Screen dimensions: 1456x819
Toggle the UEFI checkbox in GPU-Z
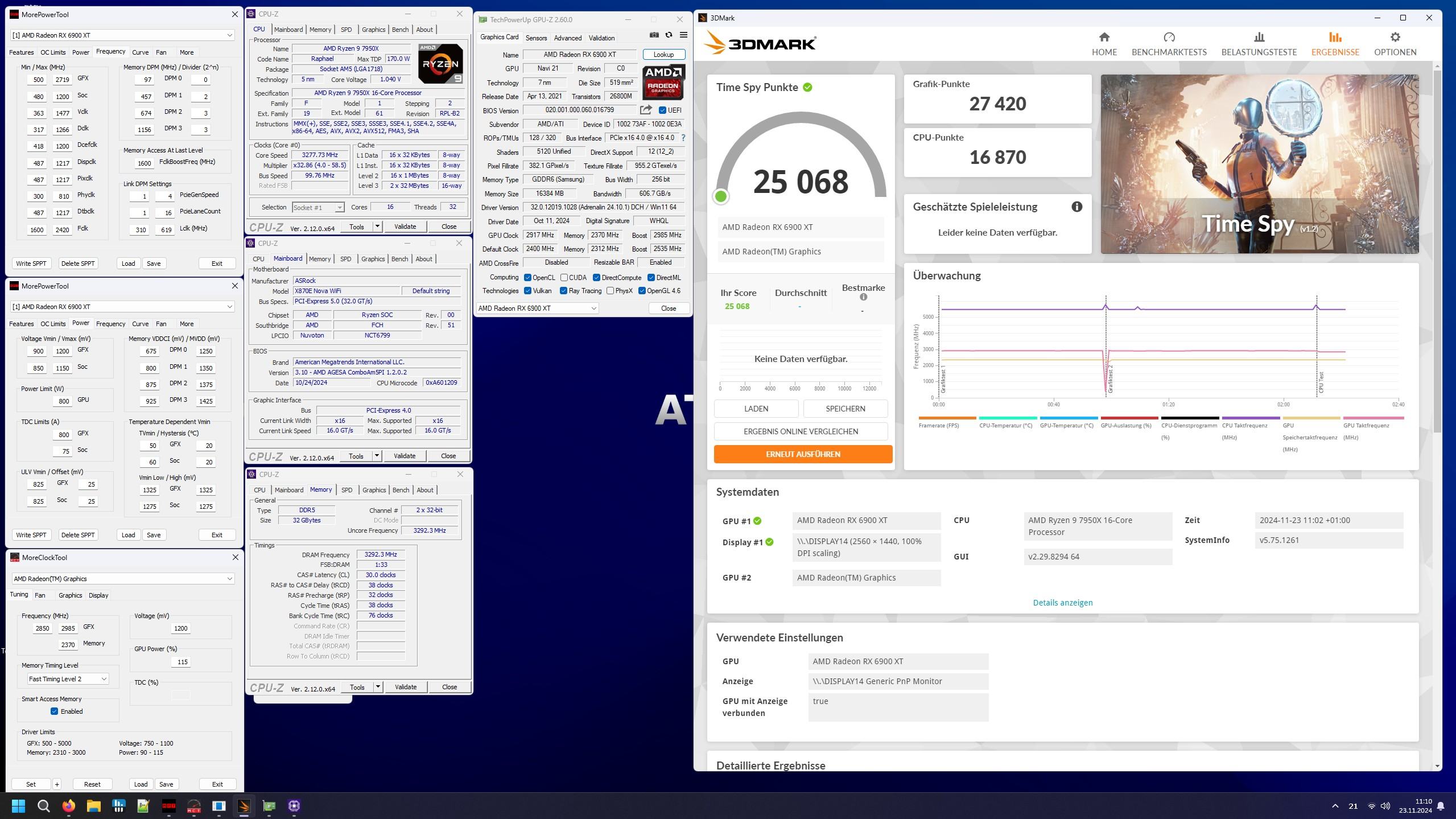coord(662,110)
